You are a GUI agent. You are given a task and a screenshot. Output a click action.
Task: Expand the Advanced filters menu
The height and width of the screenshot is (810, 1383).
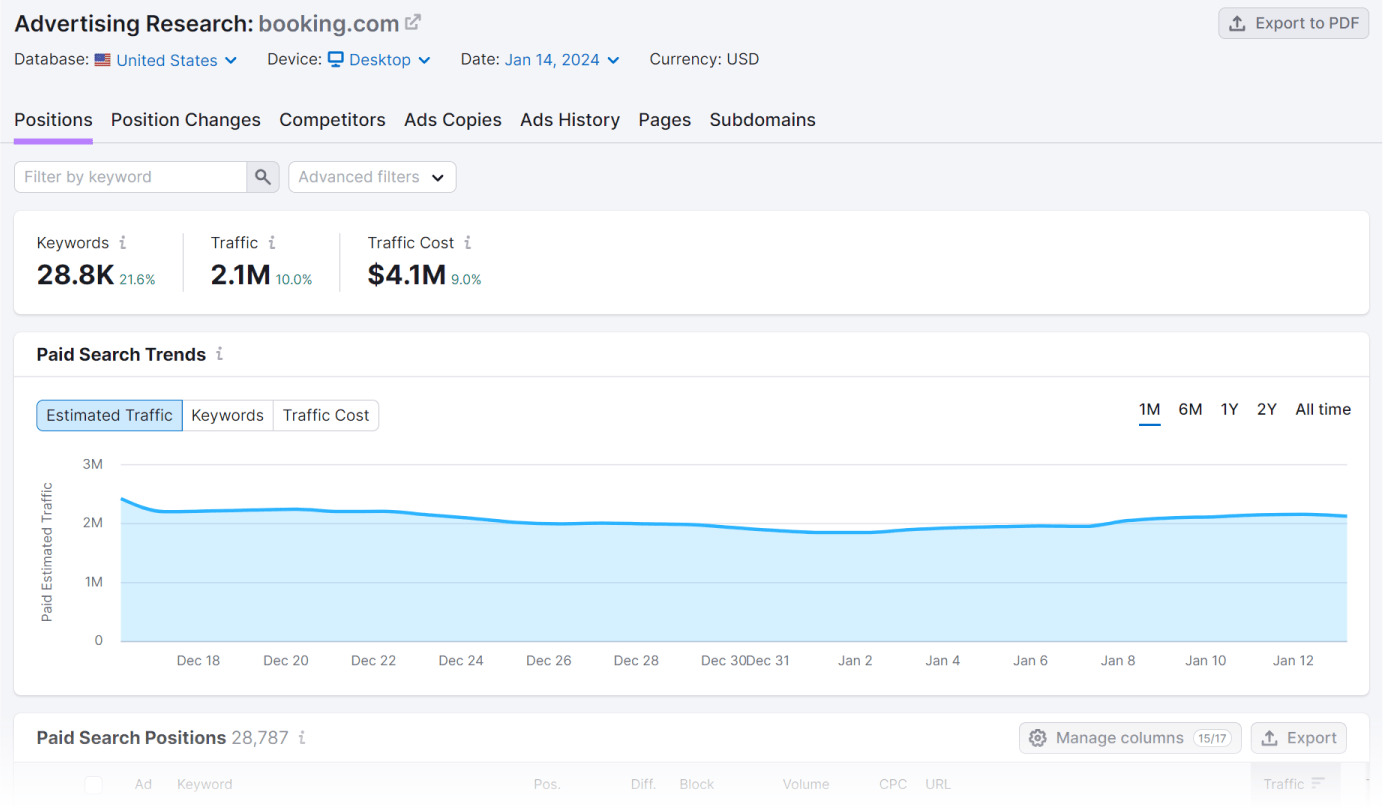[372, 176]
